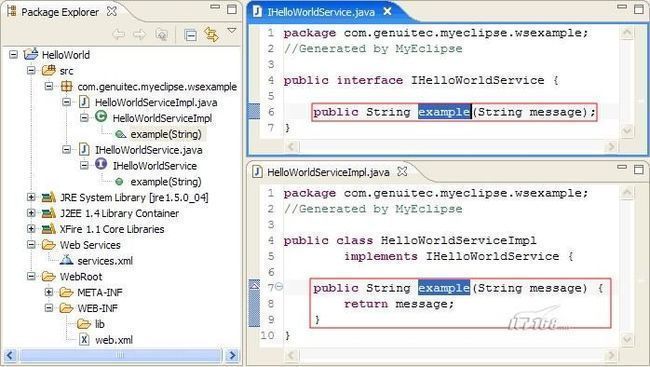Screen dimensions: 650x367
Task: Click the HelloWorld project icon
Action: coord(31,54)
